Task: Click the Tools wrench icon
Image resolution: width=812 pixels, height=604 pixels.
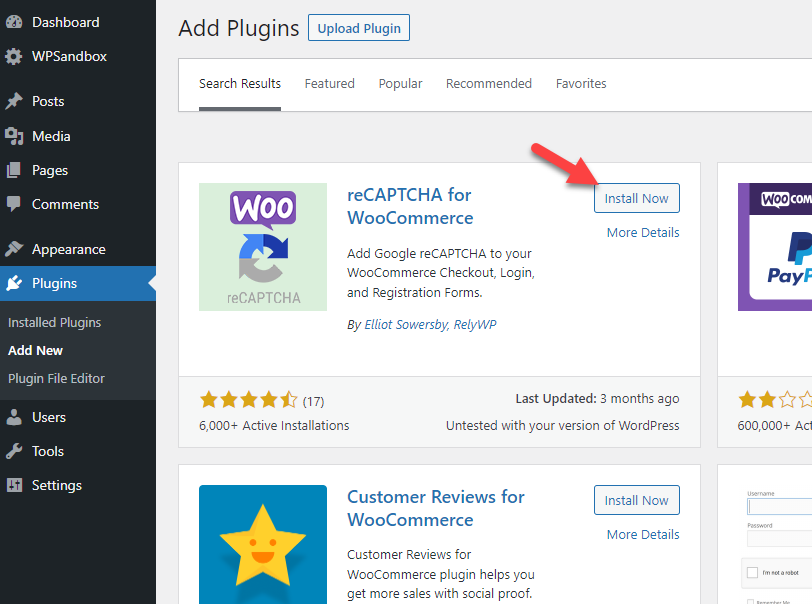Action: tap(14, 452)
